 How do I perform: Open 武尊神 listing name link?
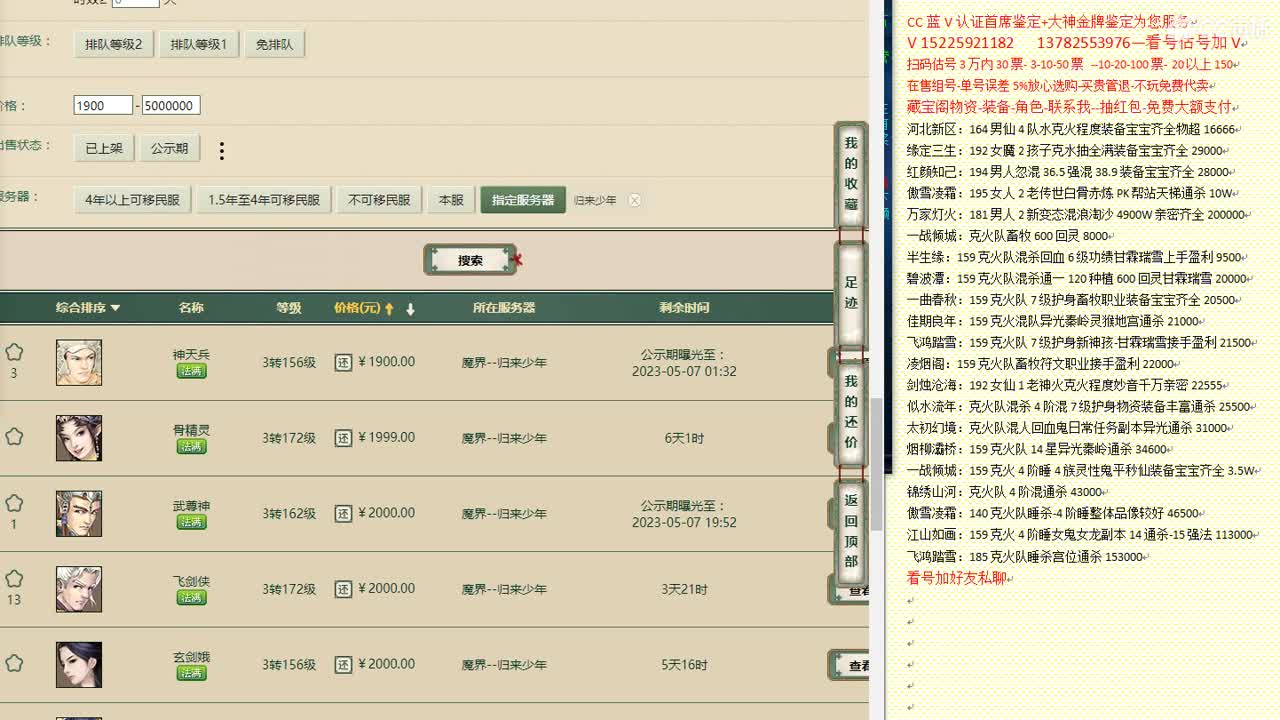pos(191,506)
